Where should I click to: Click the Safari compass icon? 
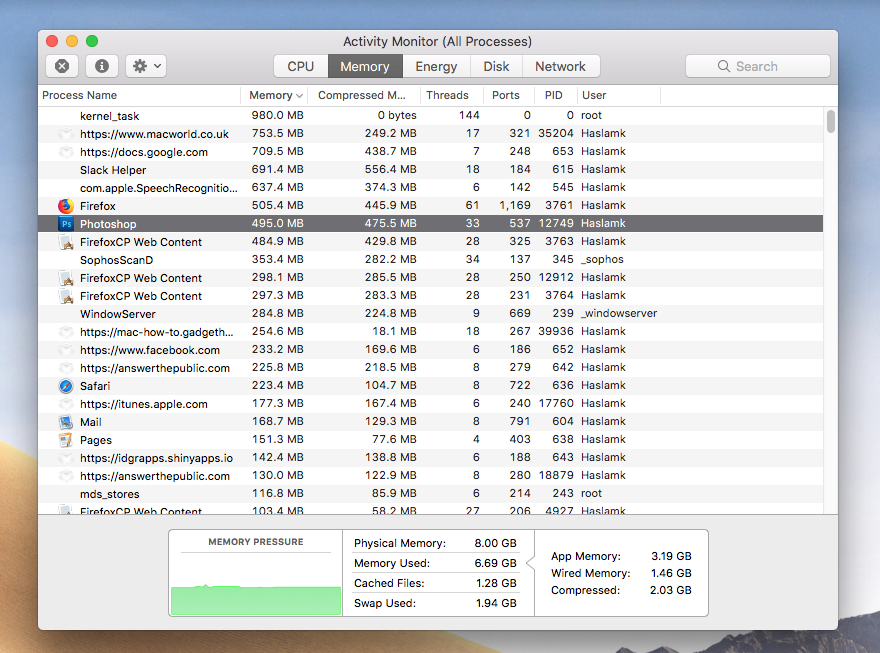pos(66,386)
